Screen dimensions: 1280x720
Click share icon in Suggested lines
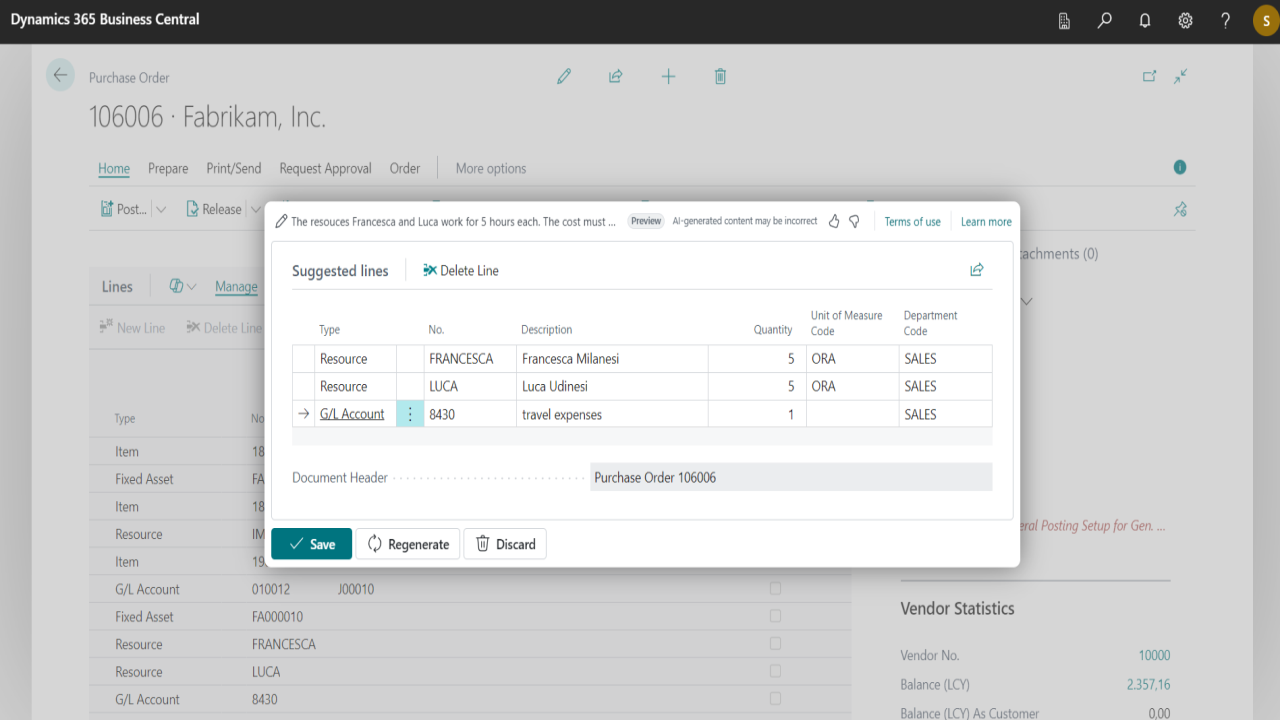977,270
